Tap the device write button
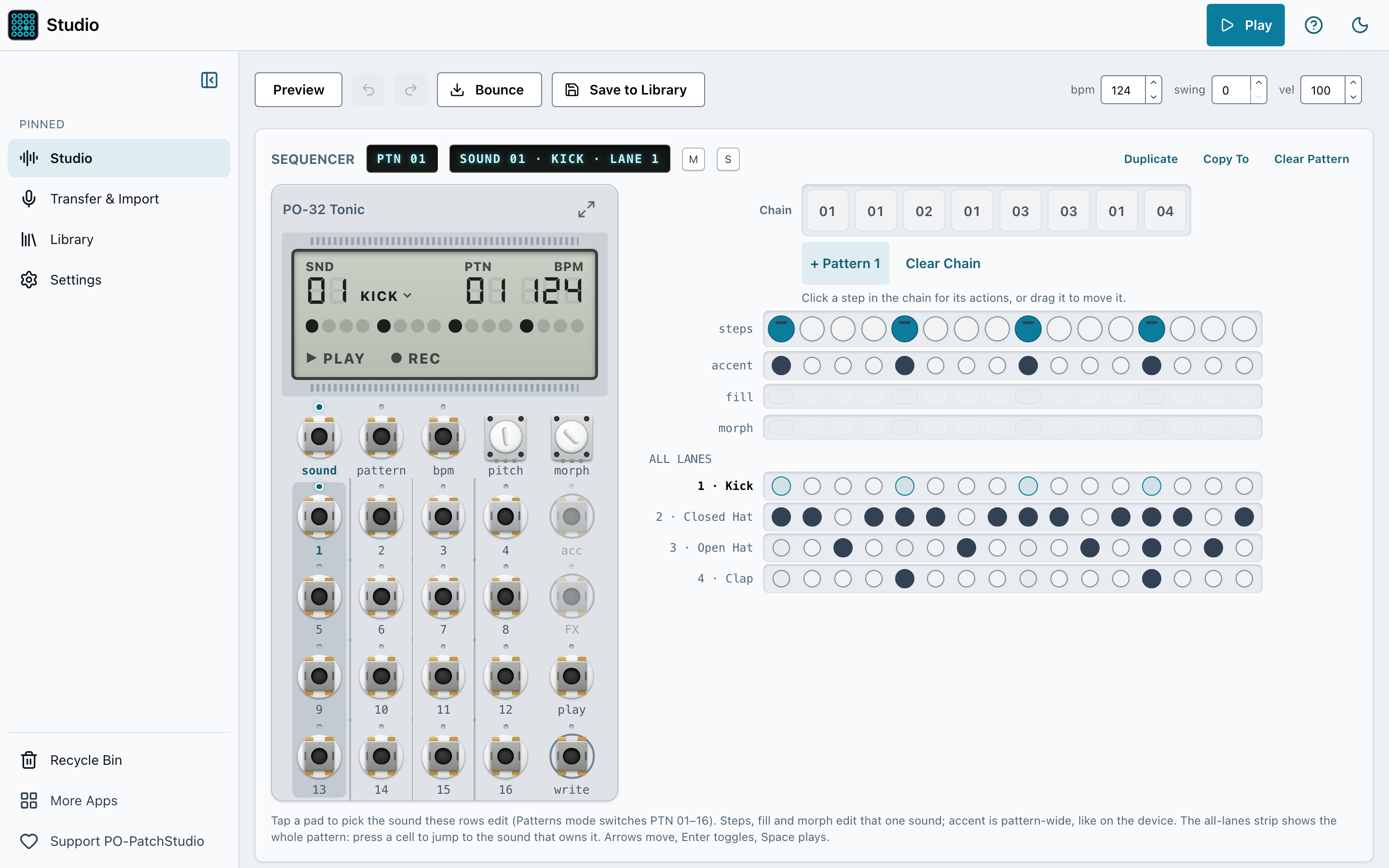Screen dimensions: 1389x868 (x=572, y=756)
